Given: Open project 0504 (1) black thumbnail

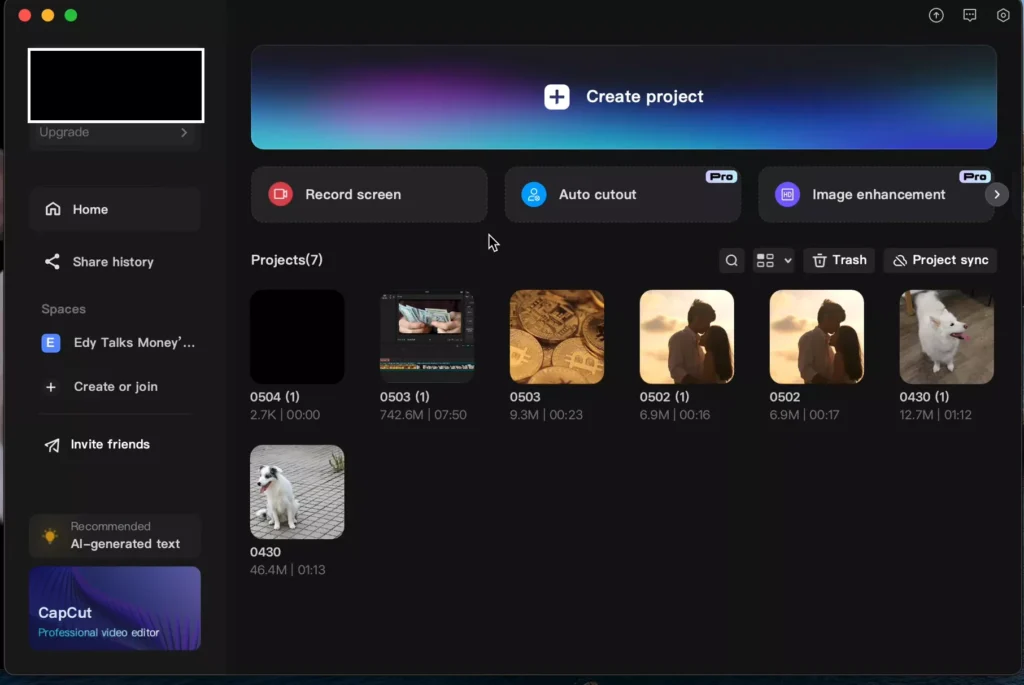Looking at the screenshot, I should (297, 337).
